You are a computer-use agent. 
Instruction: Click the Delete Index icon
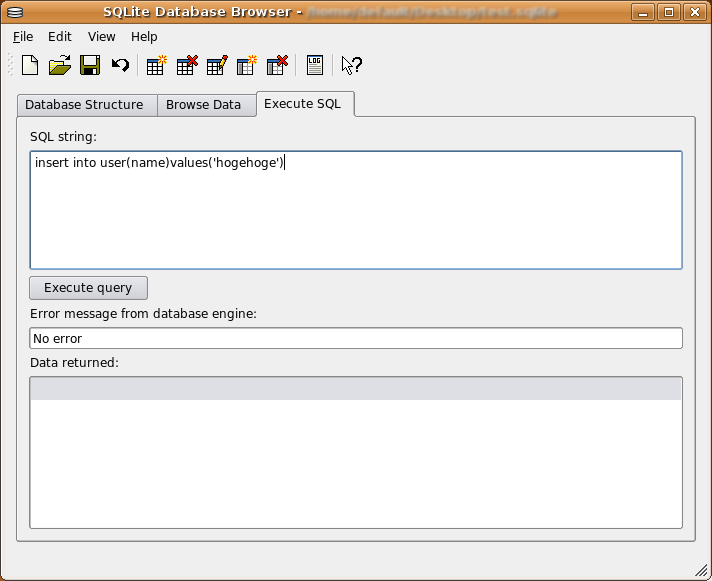tap(277, 66)
